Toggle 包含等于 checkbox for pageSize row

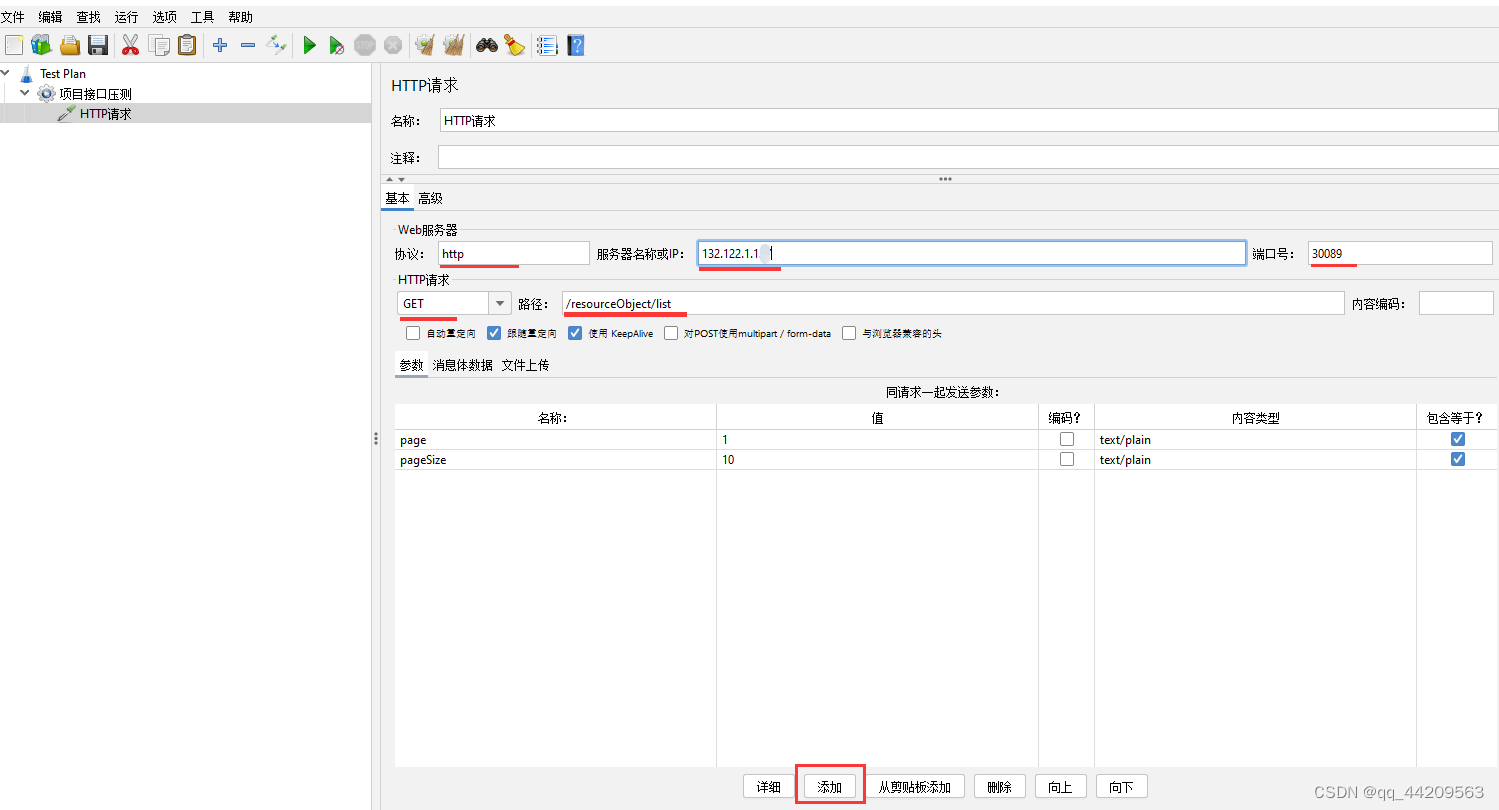[x=1458, y=459]
